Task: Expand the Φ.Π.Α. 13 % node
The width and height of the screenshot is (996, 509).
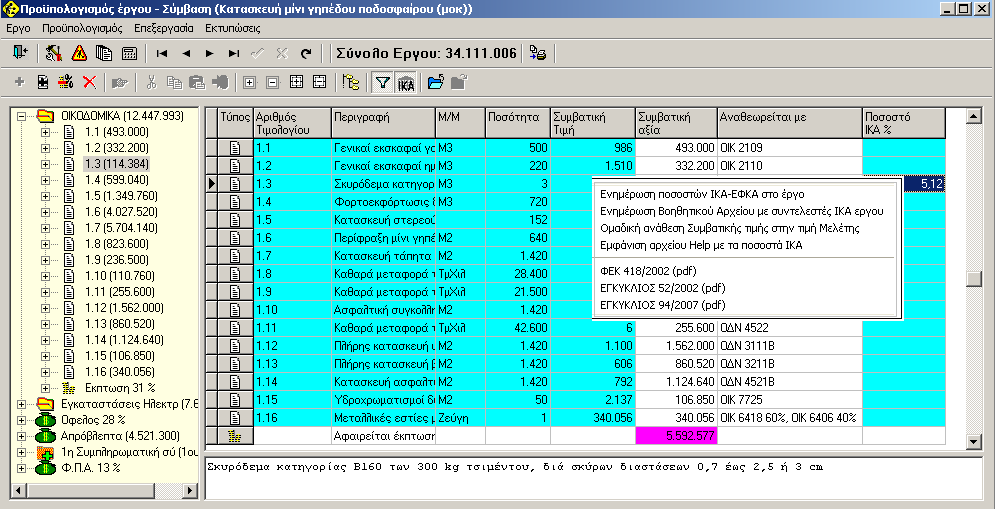Action: [x=21, y=467]
